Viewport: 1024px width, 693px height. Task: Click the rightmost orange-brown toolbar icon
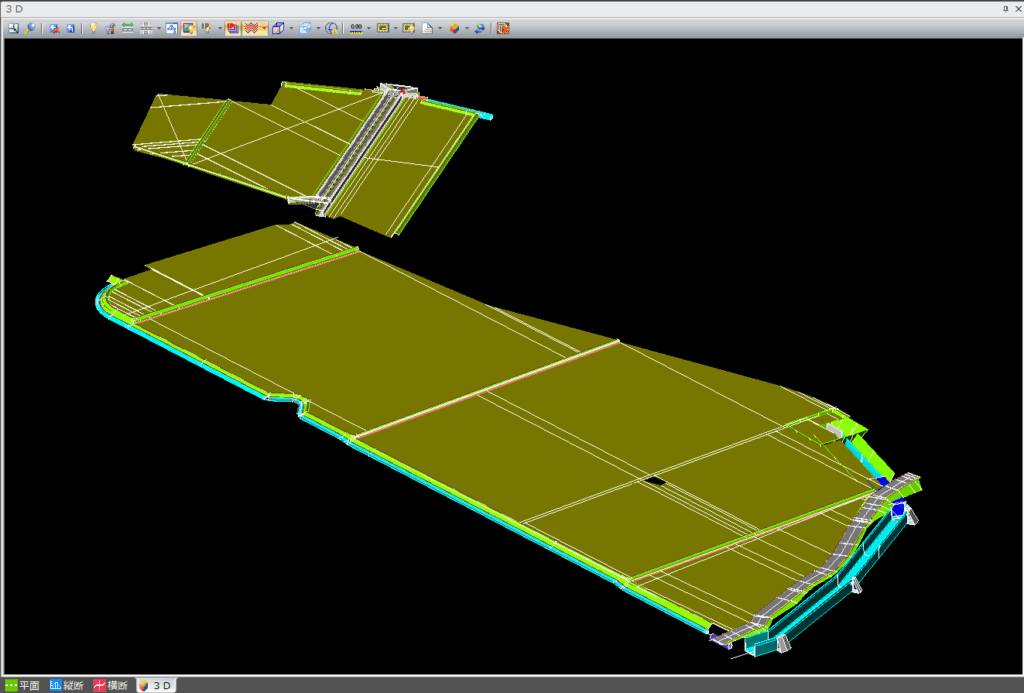503,28
